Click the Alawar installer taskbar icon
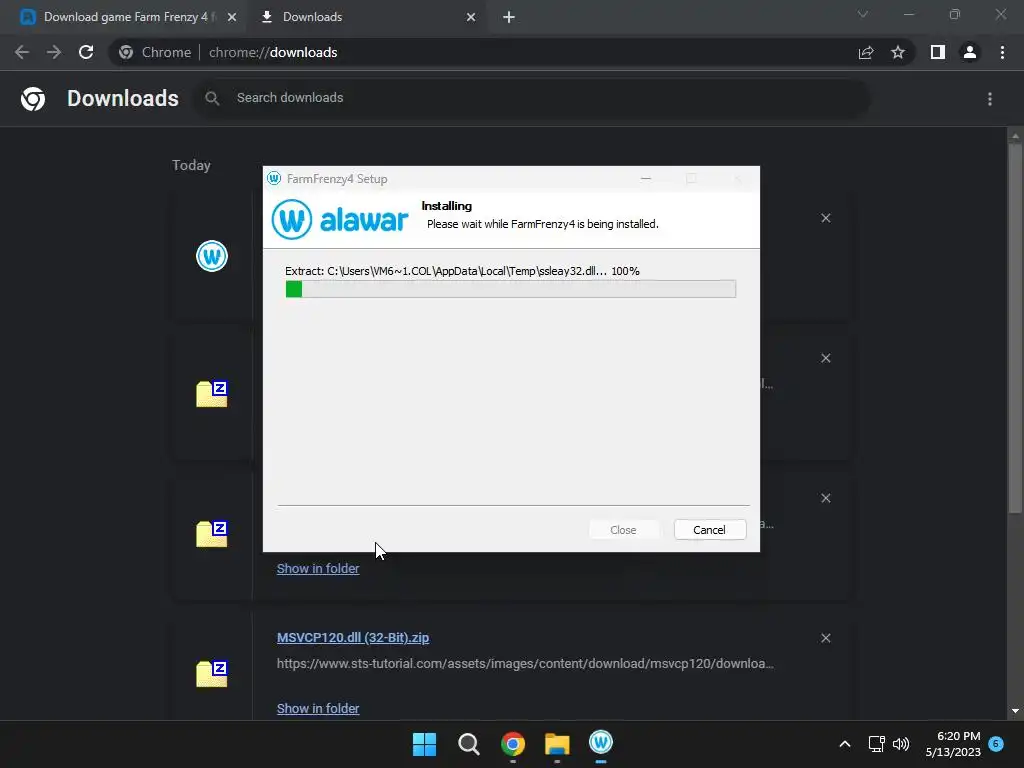The height and width of the screenshot is (768, 1024). (601, 743)
